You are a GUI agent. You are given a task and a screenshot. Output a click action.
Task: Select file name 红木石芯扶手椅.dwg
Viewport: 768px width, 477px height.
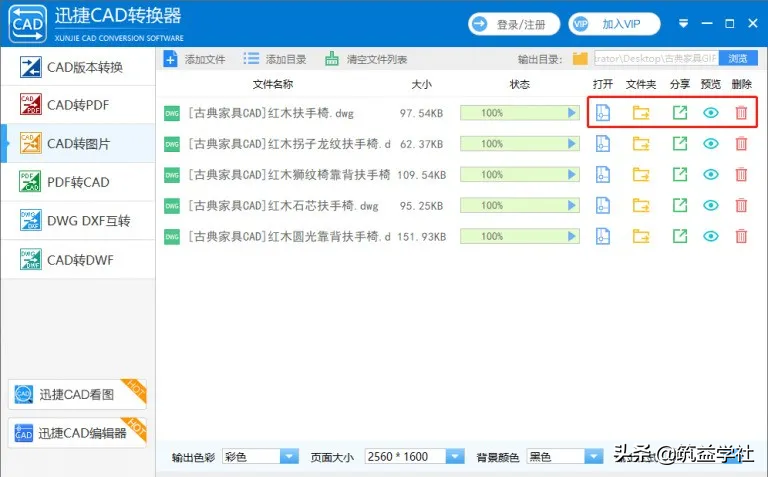283,206
